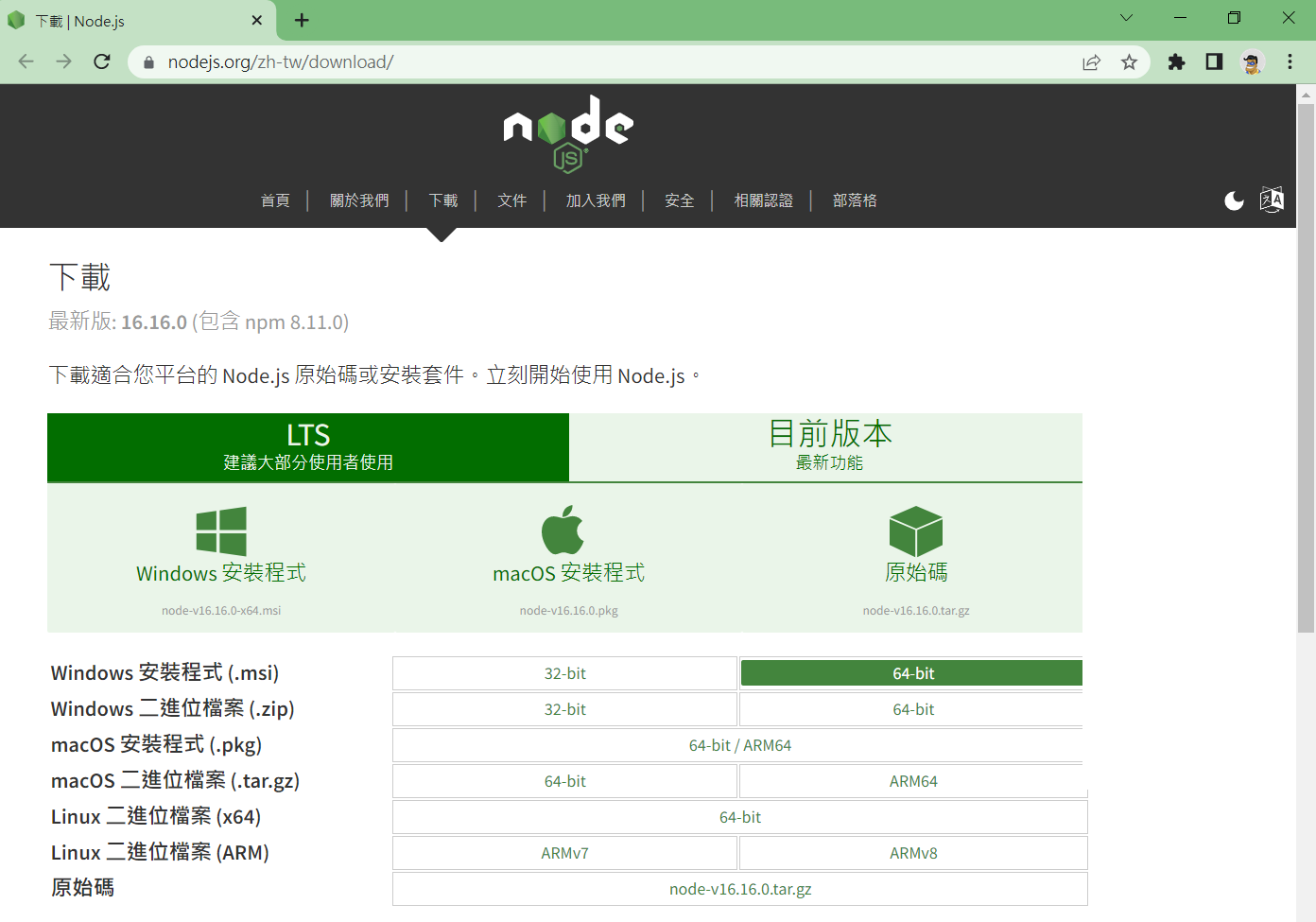1316x922 pixels.
Task: Open 首頁 in the navigation menu
Action: (275, 200)
